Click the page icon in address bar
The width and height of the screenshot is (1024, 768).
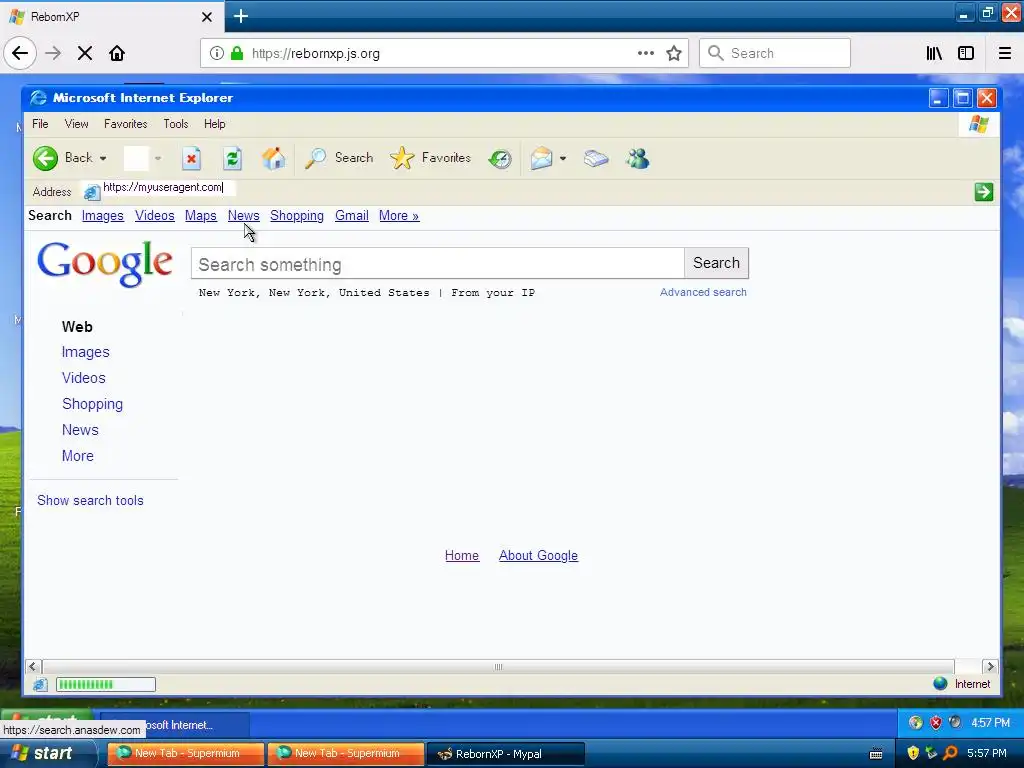click(x=92, y=192)
